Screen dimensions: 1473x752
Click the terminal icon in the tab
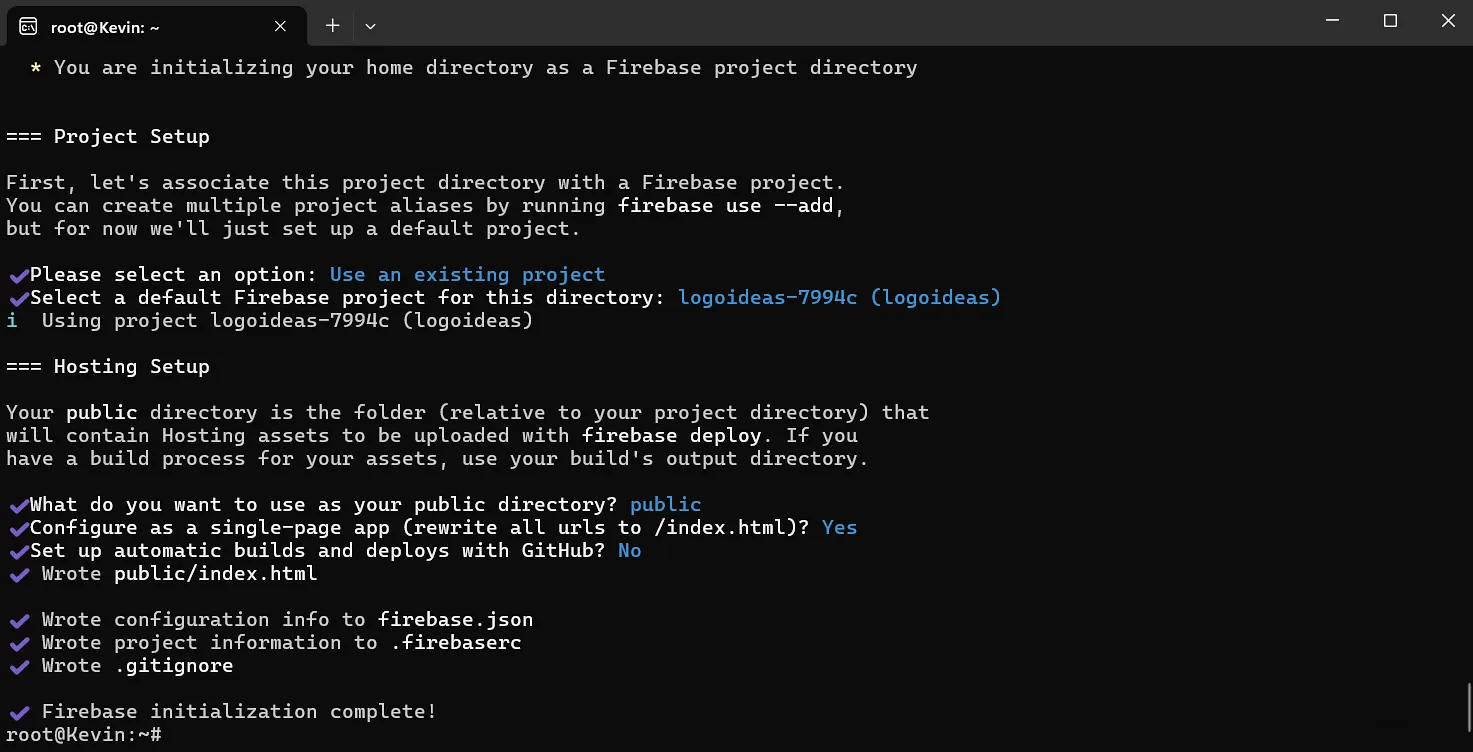(x=28, y=27)
